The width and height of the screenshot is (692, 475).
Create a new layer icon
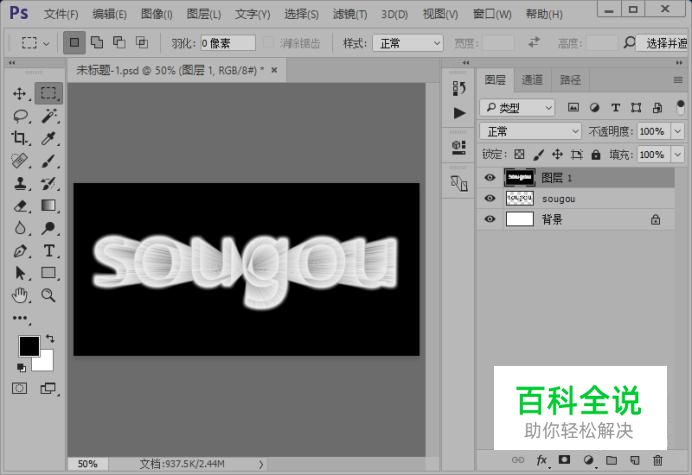(635, 460)
